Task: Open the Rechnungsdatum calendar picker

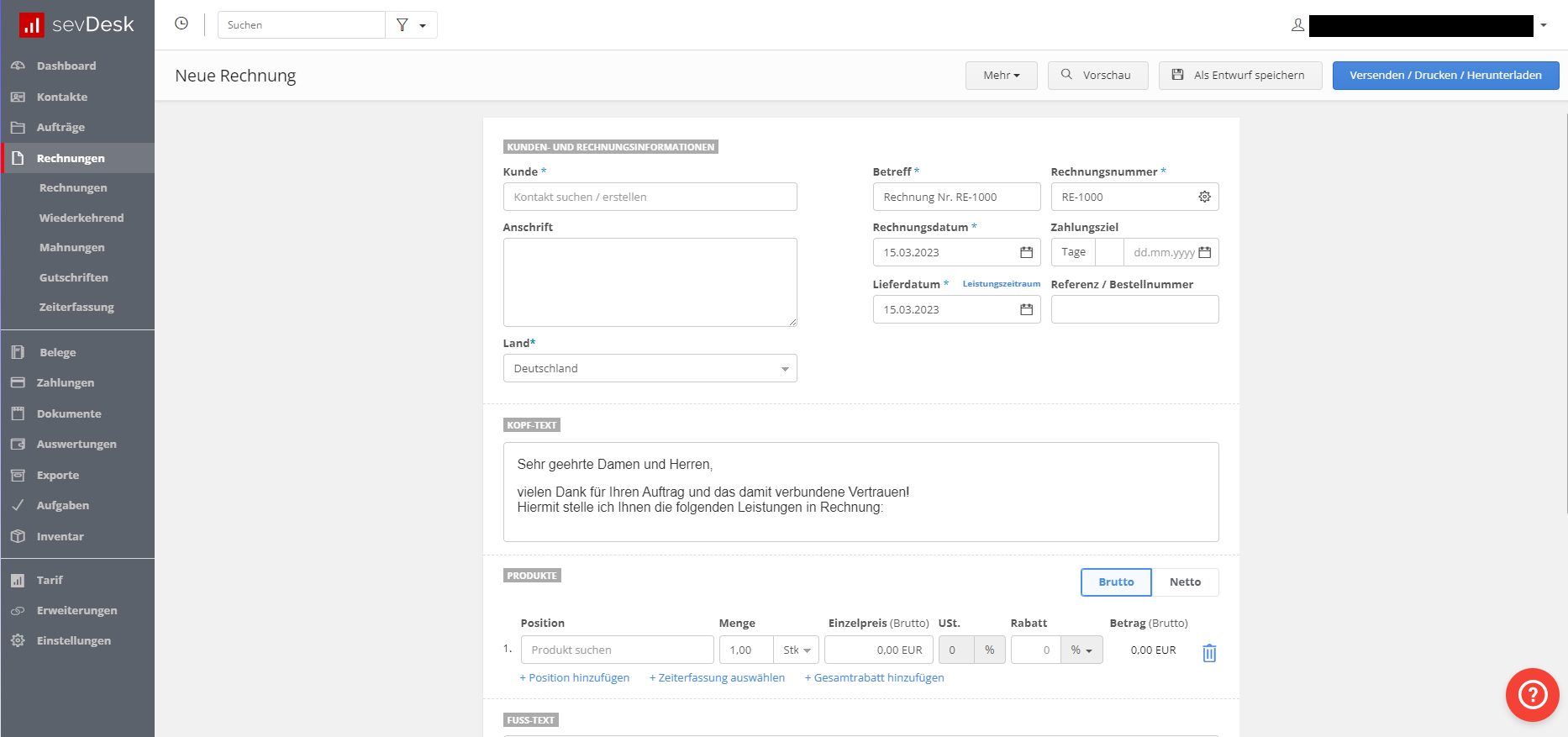Action: coord(1026,252)
